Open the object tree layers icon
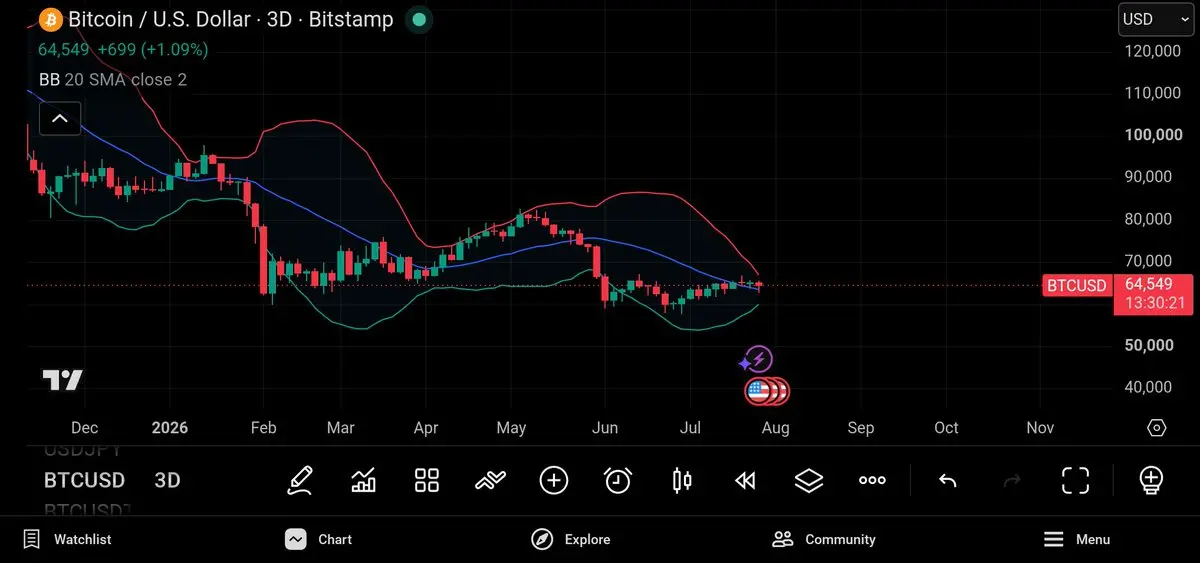 click(808, 480)
